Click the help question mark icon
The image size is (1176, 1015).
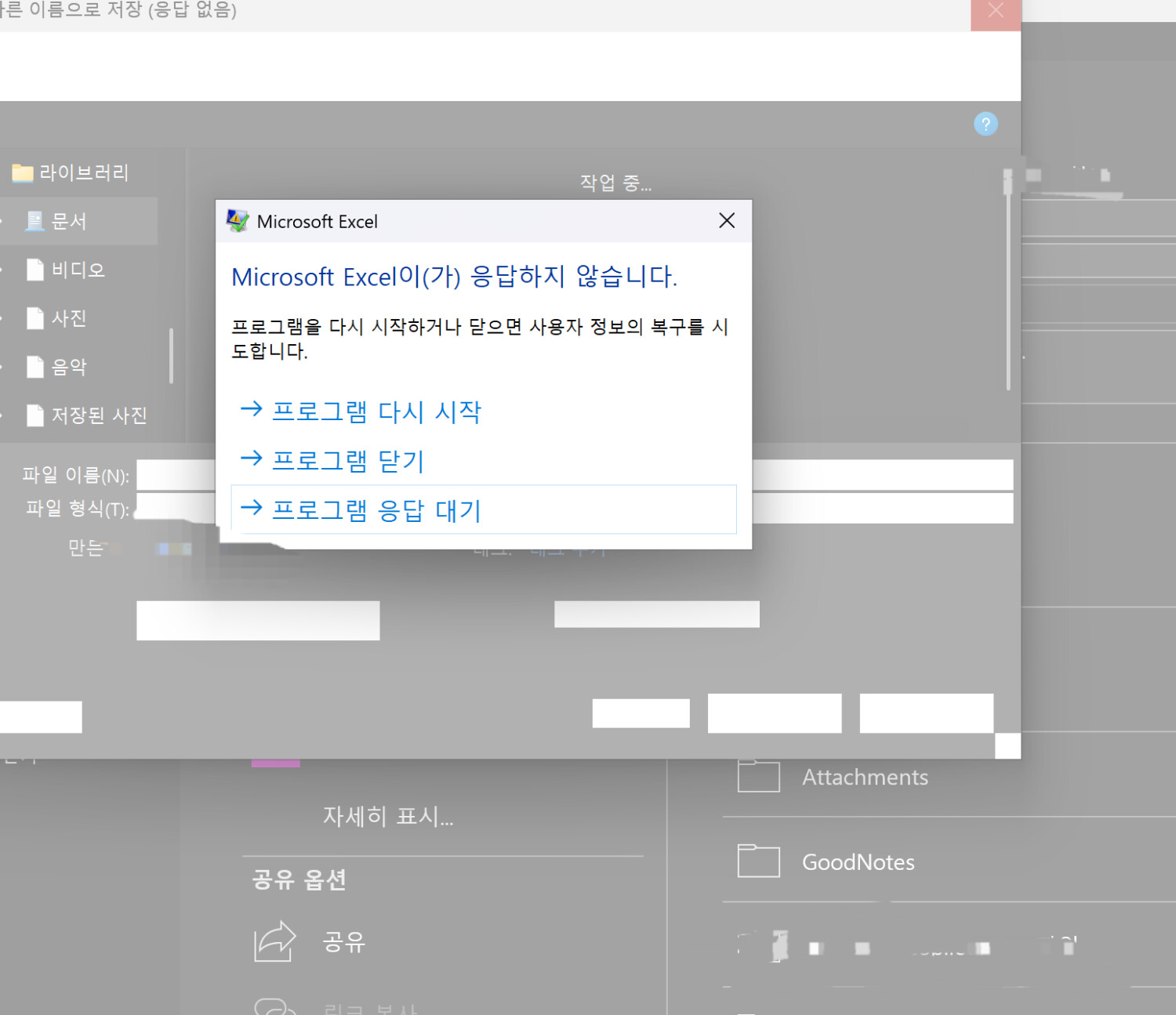985,124
